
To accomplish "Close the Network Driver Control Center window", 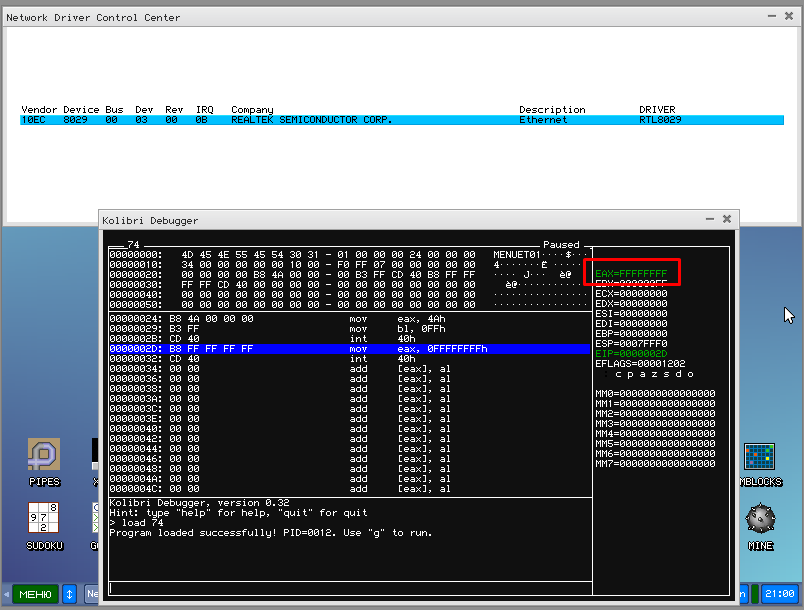I will coord(790,16).
